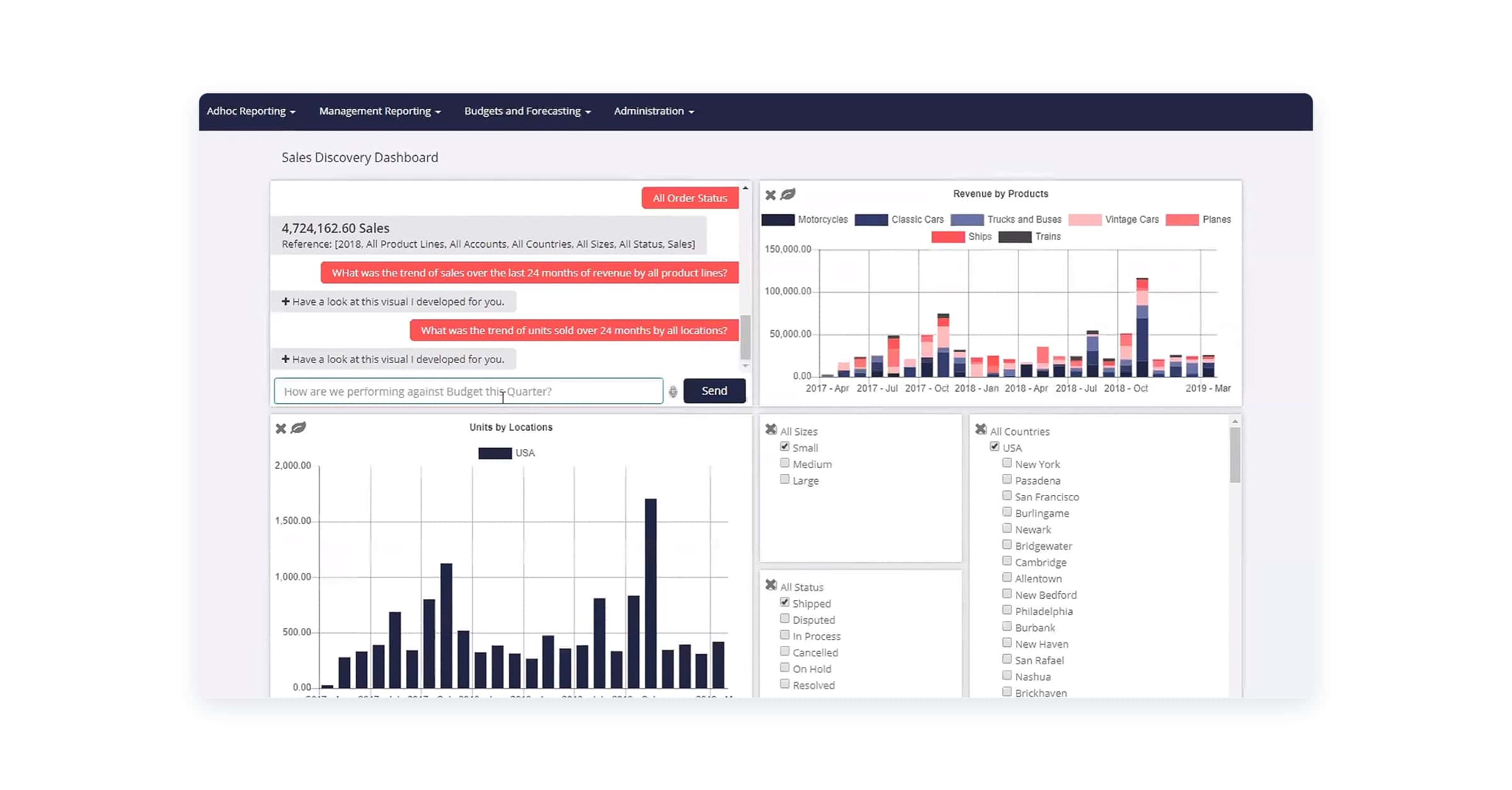Image resolution: width=1512 pixels, height=790 pixels.
Task: Click the clear/close icon on Units by Locations chart
Action: [x=281, y=427]
